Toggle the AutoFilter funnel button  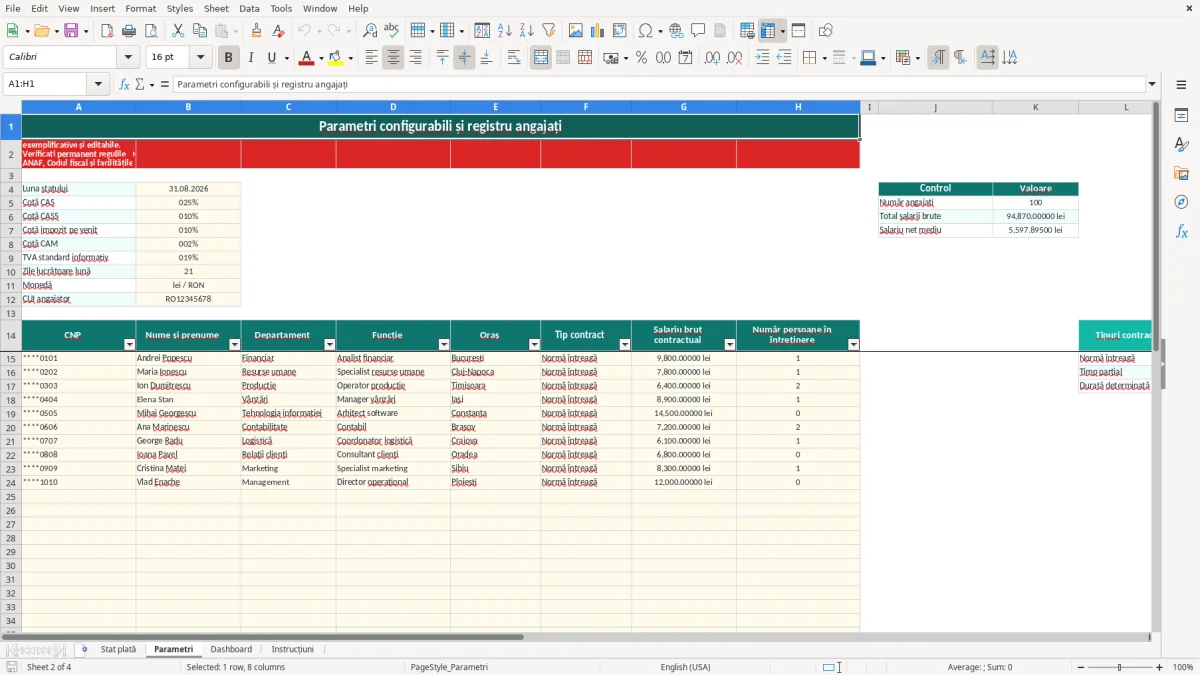(549, 31)
